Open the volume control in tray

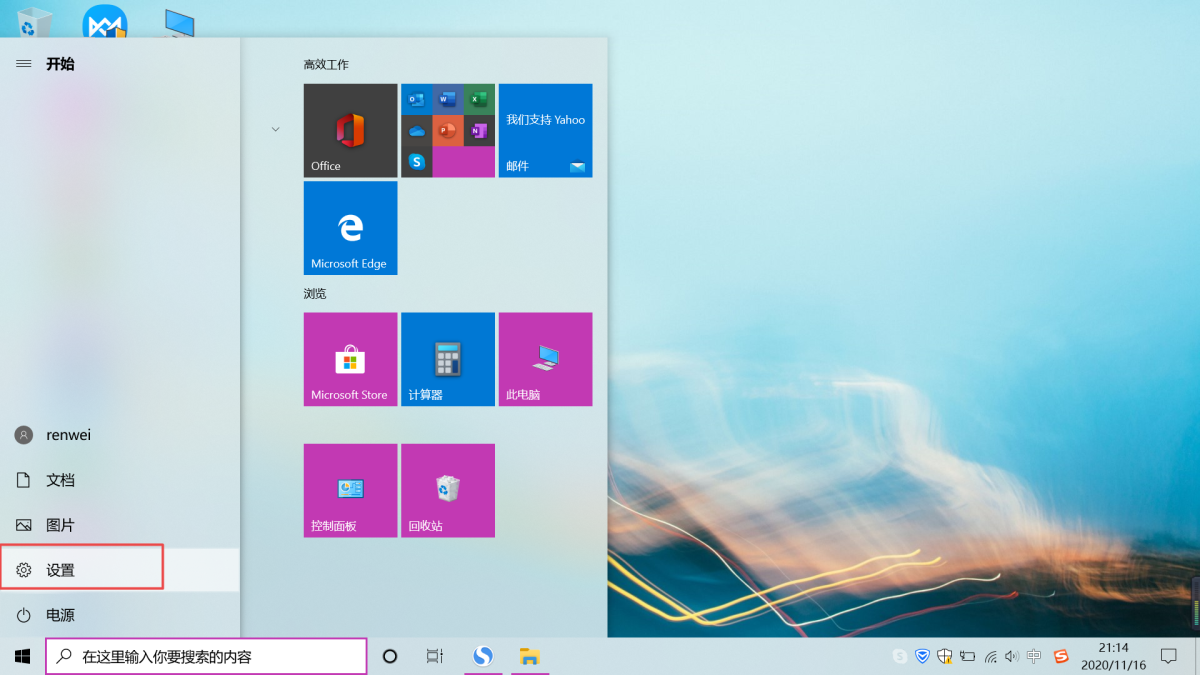(x=1011, y=657)
